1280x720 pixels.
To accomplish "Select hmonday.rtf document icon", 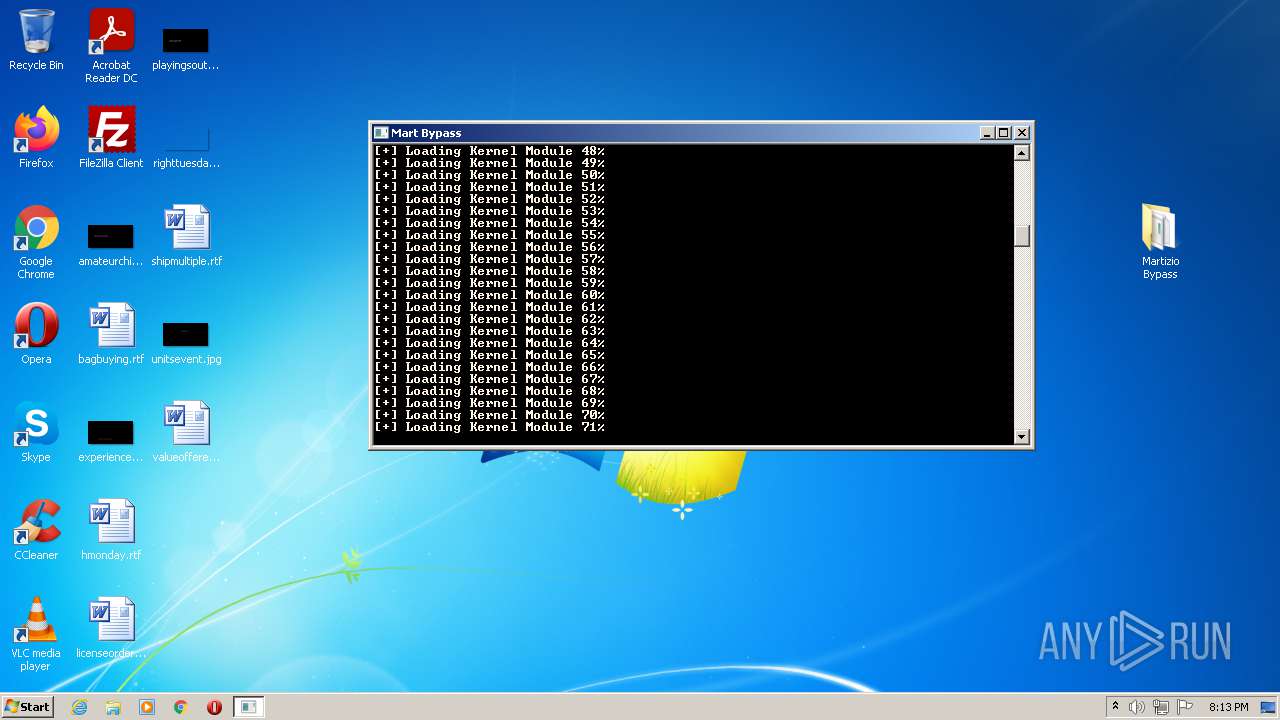I will pyautogui.click(x=111, y=530).
